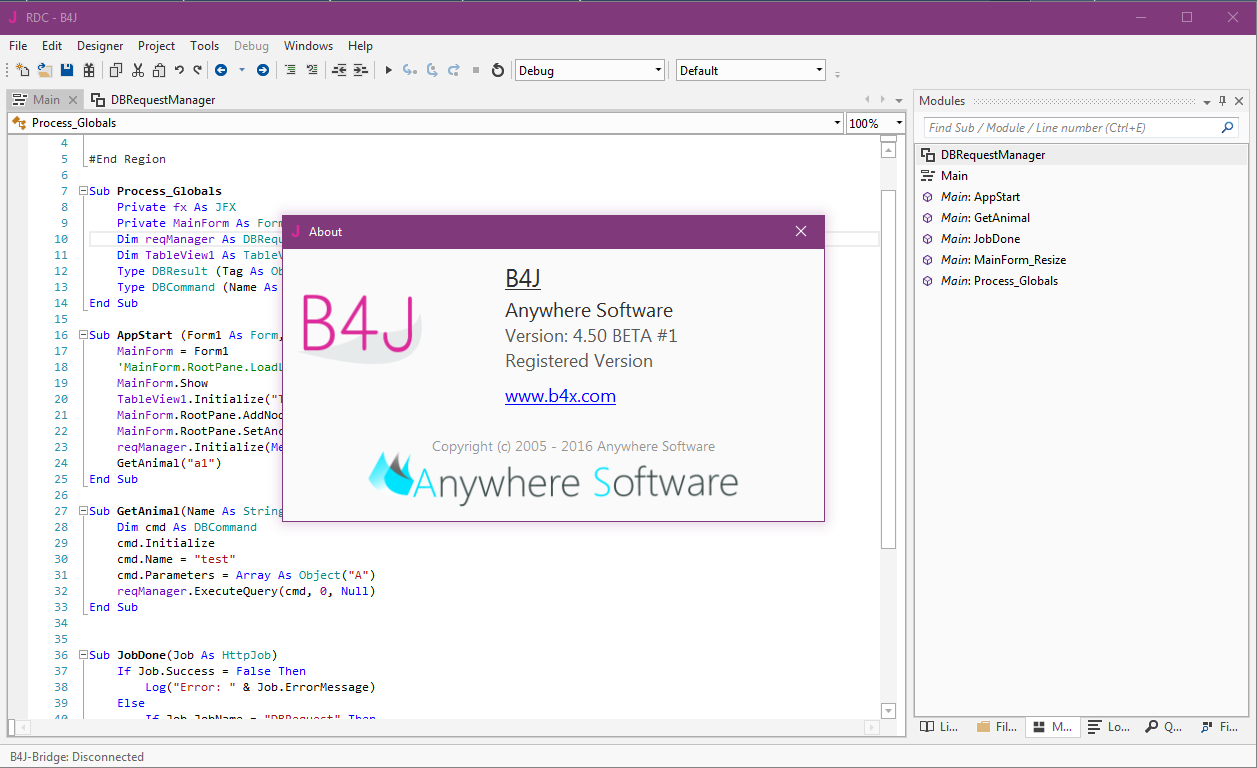
Task: Click the Cut scissors icon
Action: pos(137,70)
